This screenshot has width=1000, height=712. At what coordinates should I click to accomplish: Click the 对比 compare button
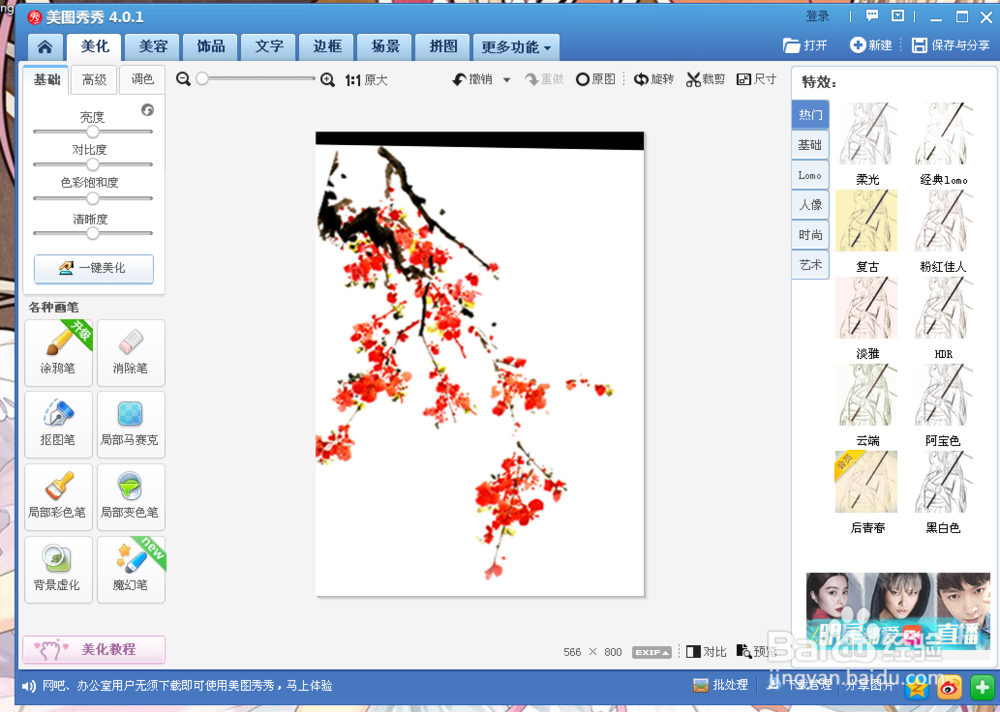(x=706, y=651)
